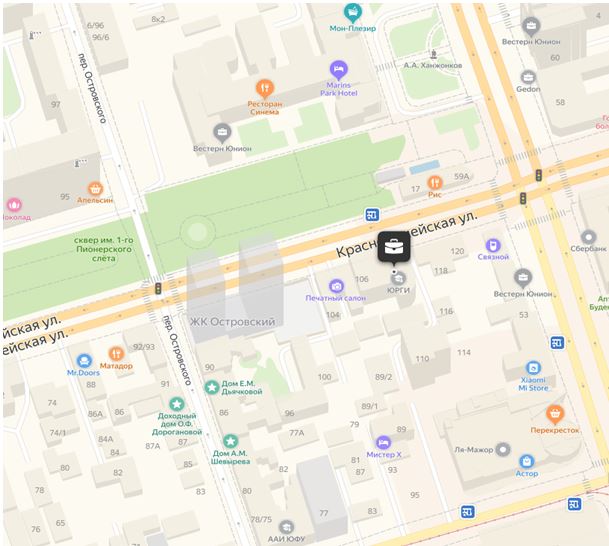
Task: Select the Печатный салон camera icon
Action: pos(336,286)
